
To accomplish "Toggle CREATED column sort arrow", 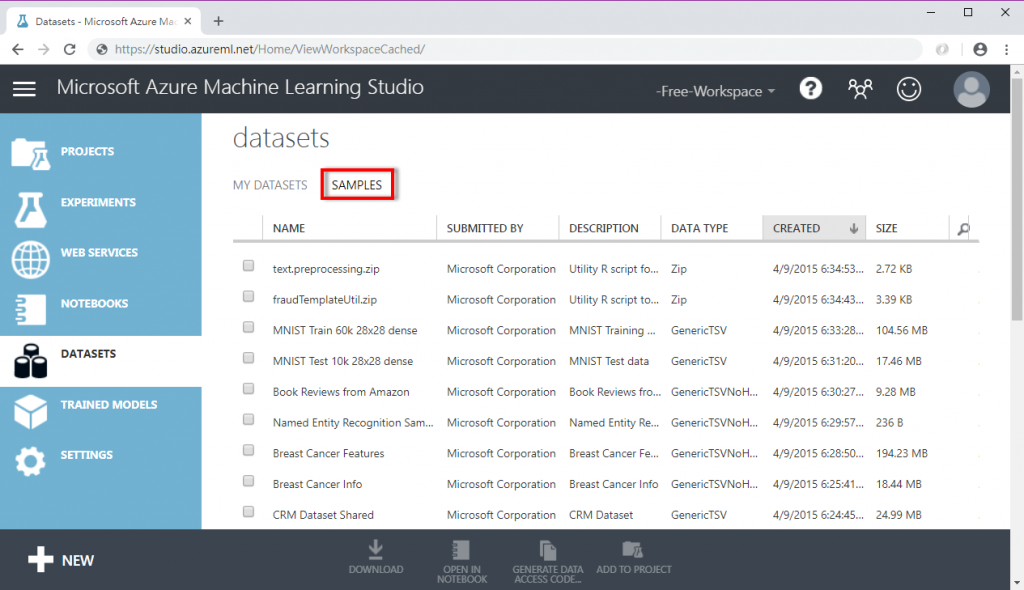I will point(854,229).
